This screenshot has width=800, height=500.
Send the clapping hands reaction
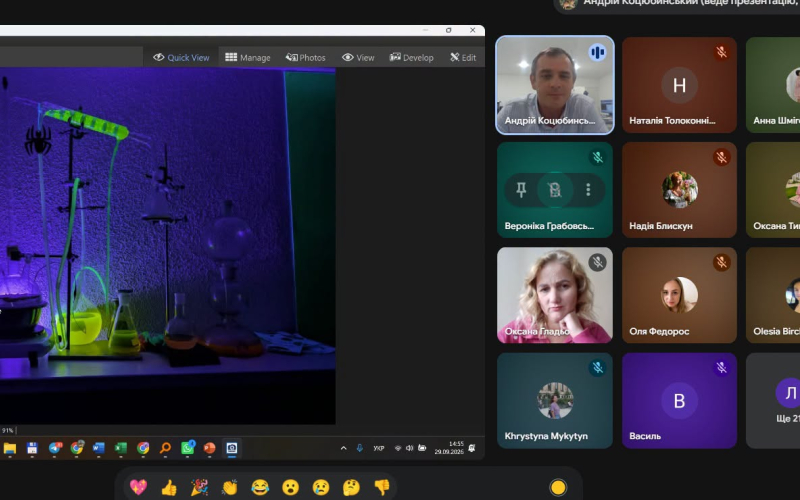click(230, 487)
